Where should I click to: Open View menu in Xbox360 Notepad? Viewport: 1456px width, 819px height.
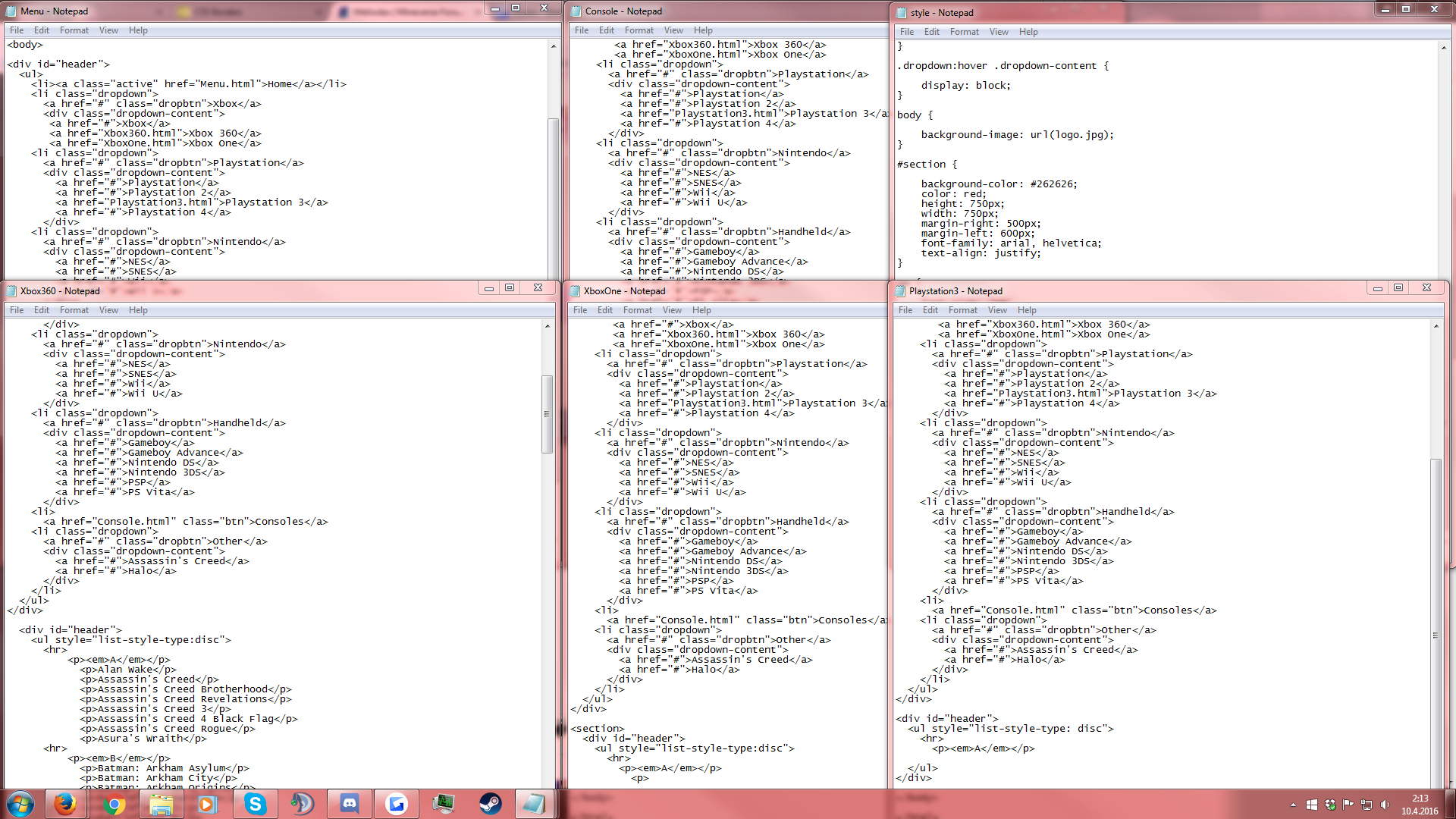pyautogui.click(x=108, y=310)
